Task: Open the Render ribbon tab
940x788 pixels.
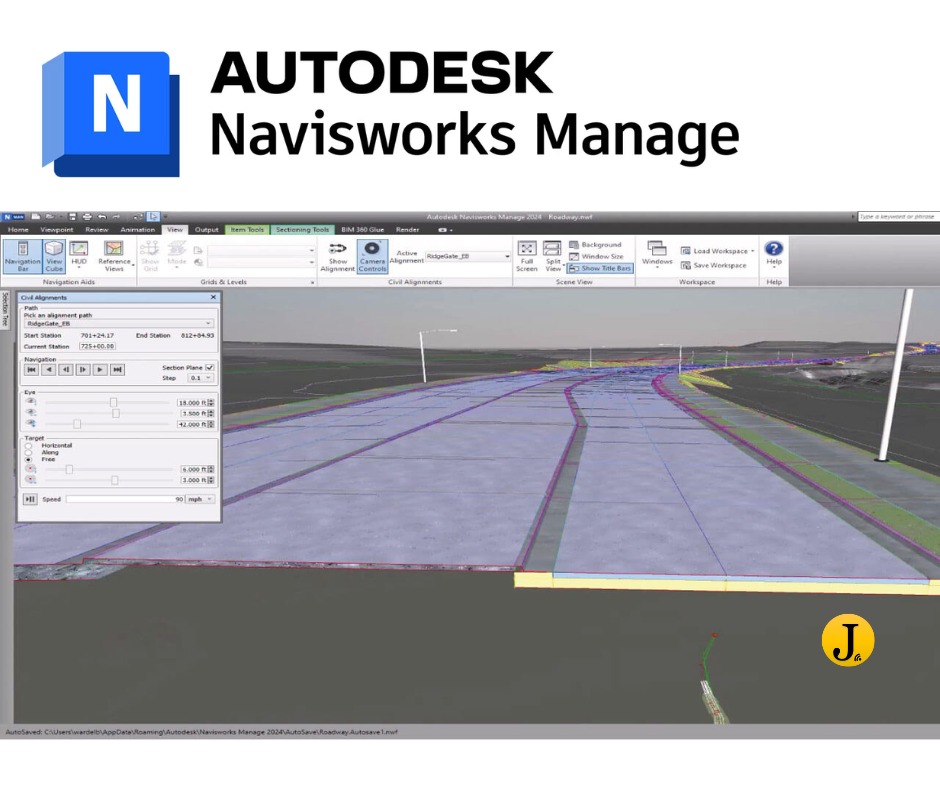Action: point(408,230)
